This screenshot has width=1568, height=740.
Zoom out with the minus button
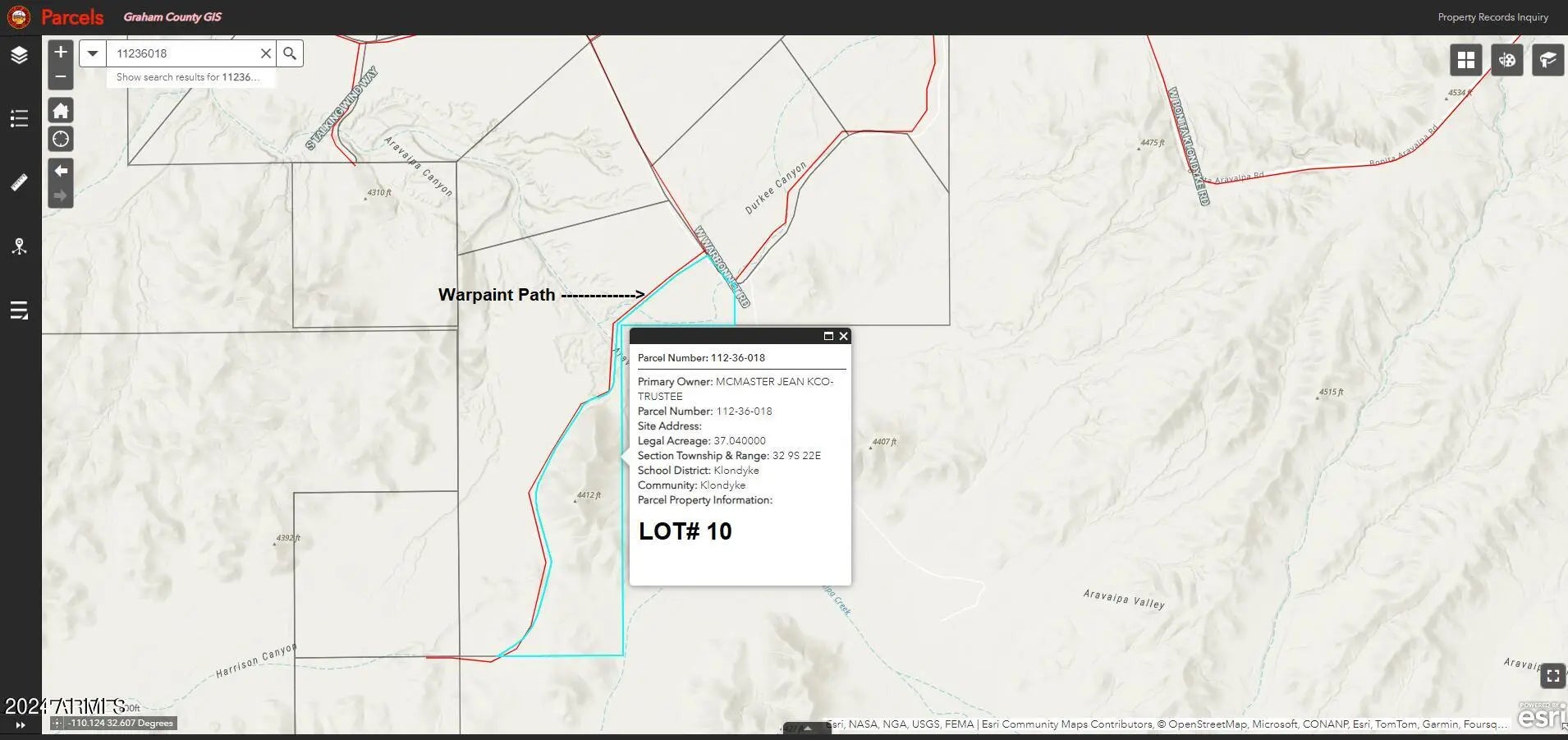[x=61, y=76]
